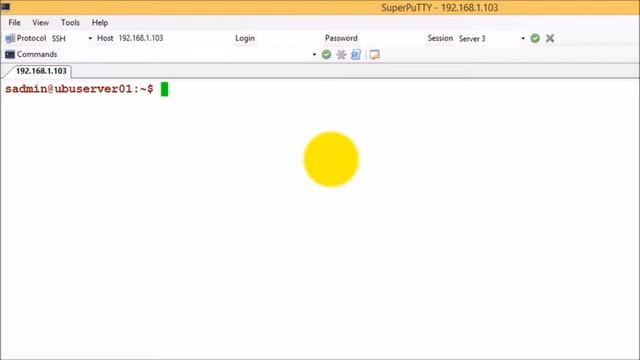Image resolution: width=640 pixels, height=360 pixels.
Task: Open the Help menu
Action: click(100, 22)
